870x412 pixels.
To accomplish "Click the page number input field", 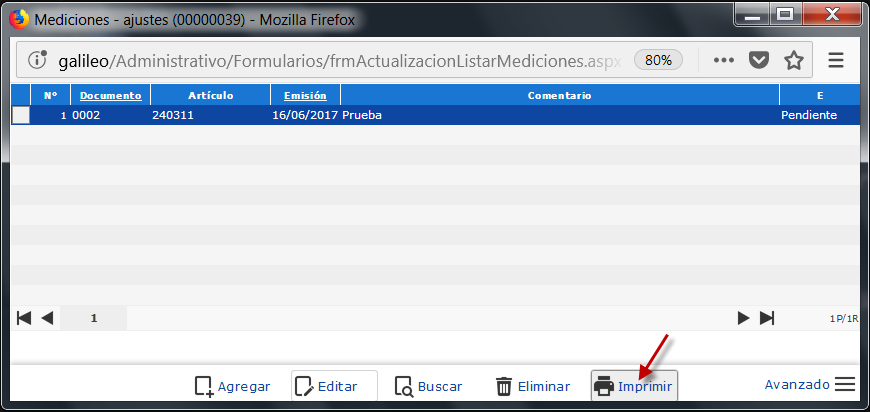I will tap(94, 318).
